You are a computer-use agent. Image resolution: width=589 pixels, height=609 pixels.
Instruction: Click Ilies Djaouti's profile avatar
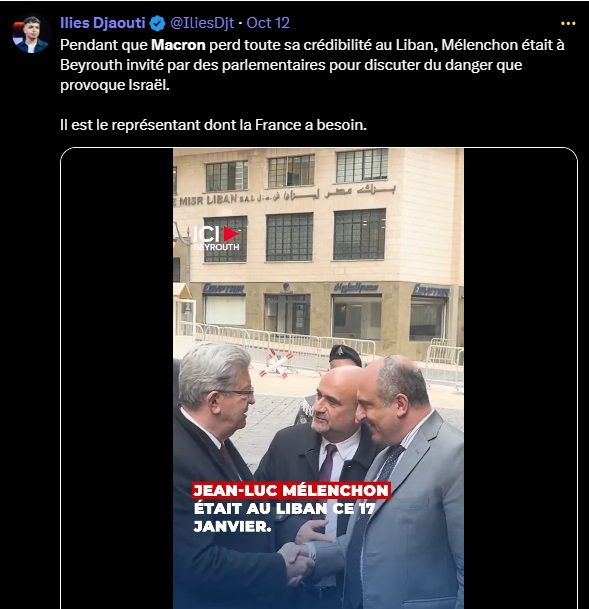tap(30, 34)
